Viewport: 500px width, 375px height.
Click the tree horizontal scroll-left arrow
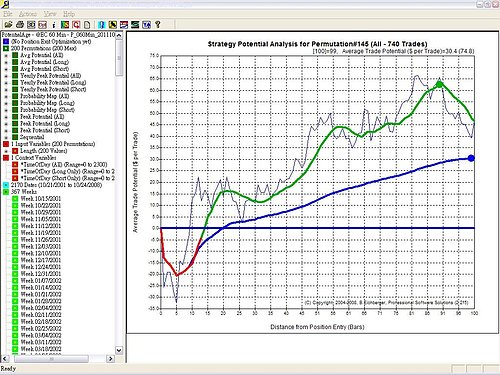4,359
